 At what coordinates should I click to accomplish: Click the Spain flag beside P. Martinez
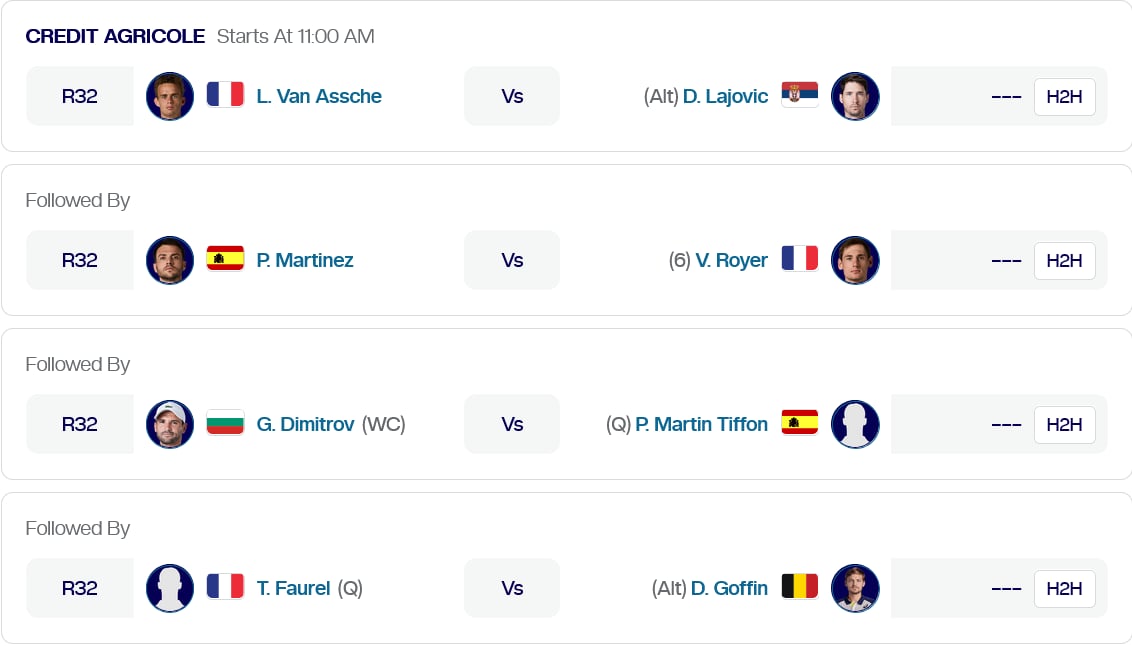click(x=225, y=260)
